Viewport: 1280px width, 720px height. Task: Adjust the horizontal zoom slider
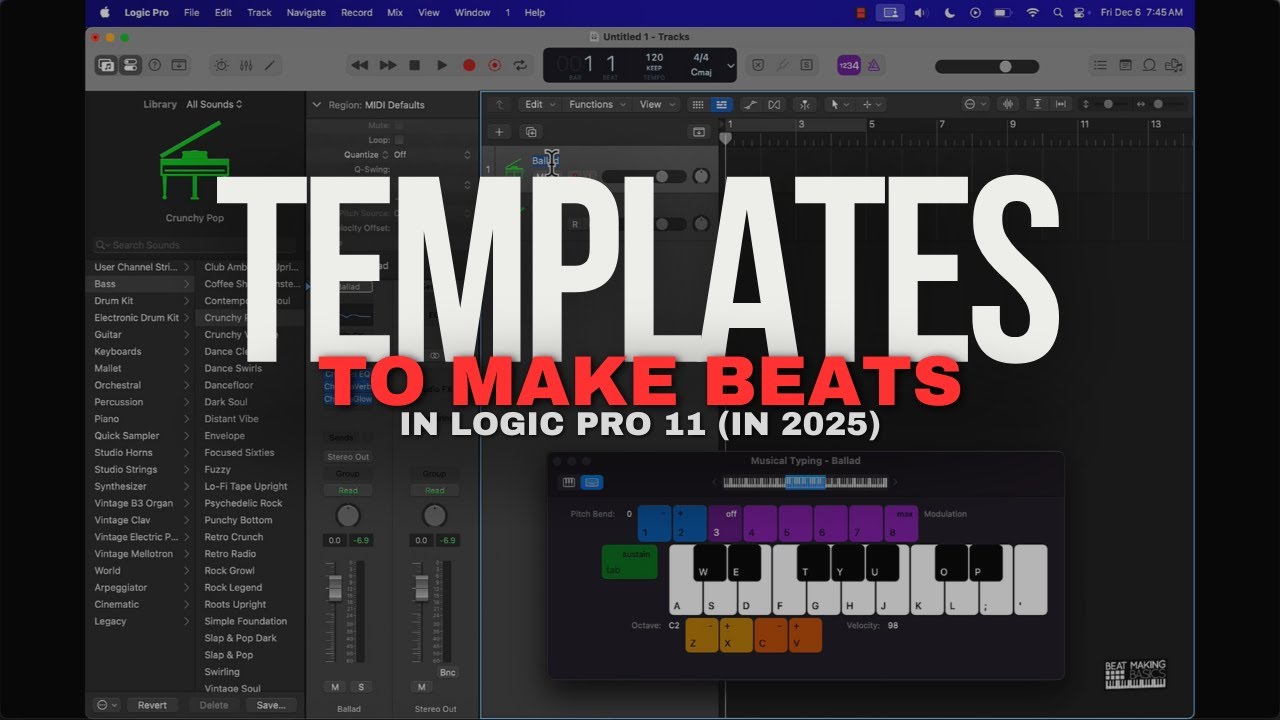(1158, 104)
